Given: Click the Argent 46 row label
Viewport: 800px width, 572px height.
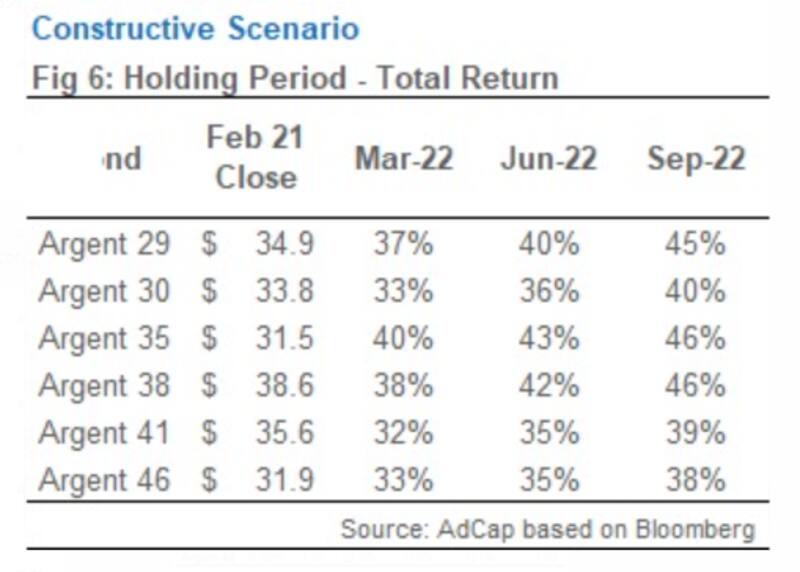Looking at the screenshot, I should coord(104,479).
